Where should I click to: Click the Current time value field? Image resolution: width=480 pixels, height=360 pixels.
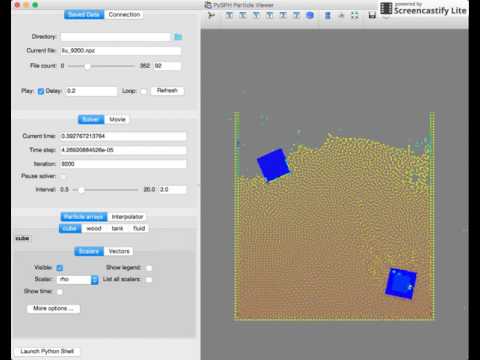click(x=123, y=136)
